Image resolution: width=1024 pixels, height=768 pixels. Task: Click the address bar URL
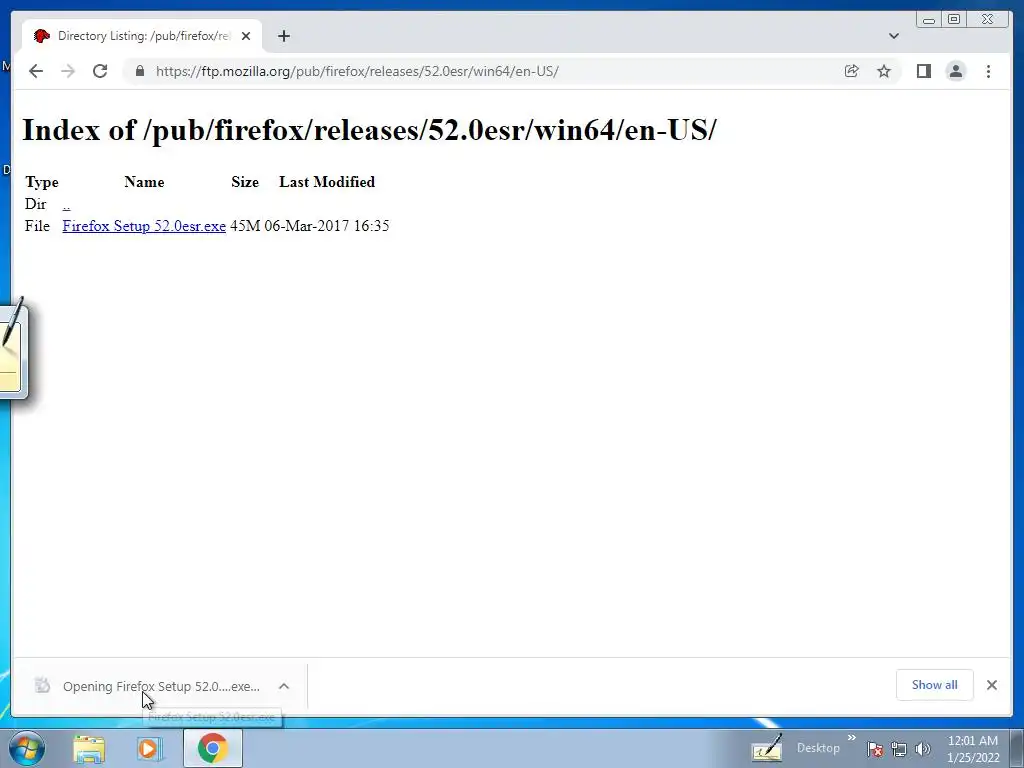pos(357,71)
